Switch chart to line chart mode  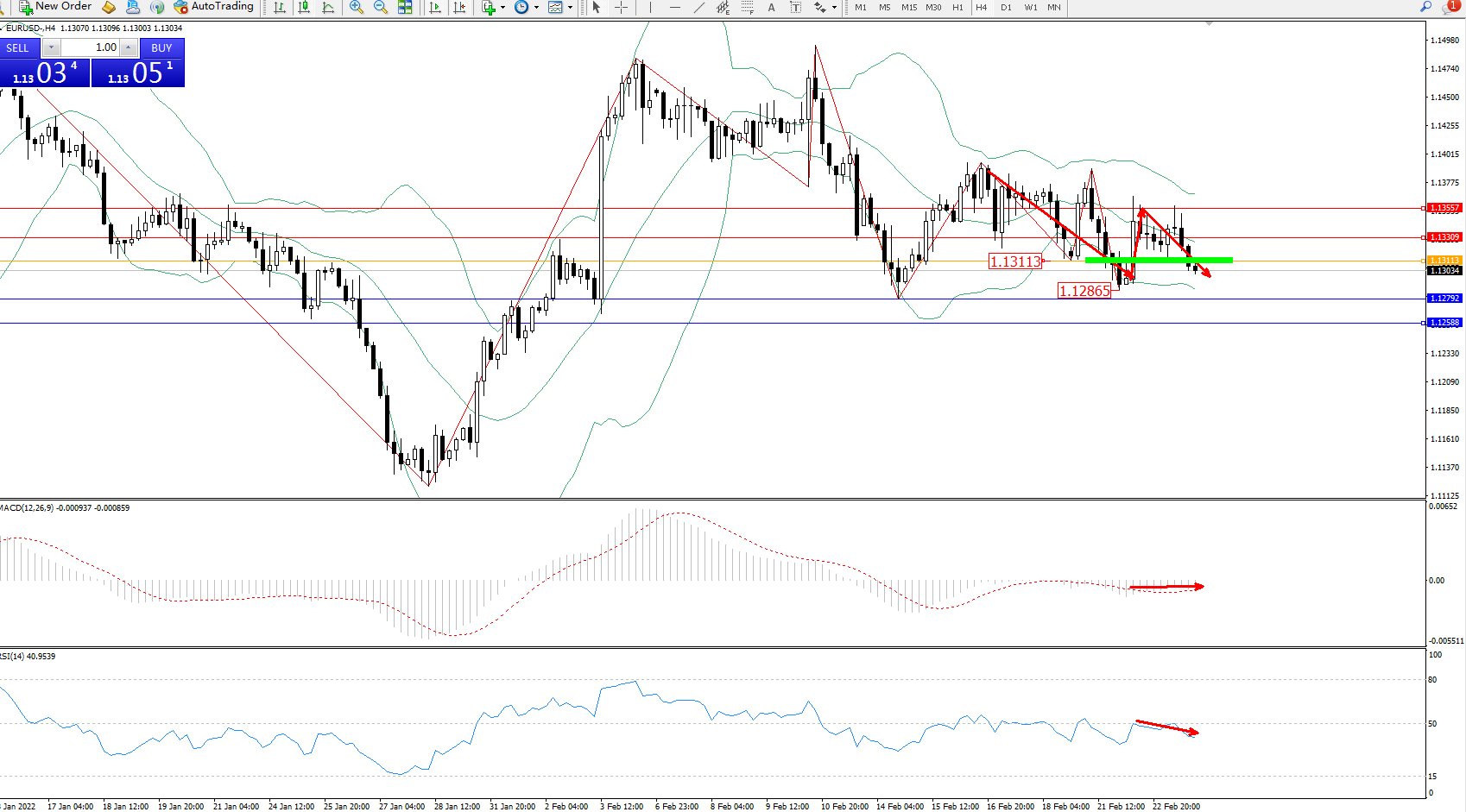328,8
